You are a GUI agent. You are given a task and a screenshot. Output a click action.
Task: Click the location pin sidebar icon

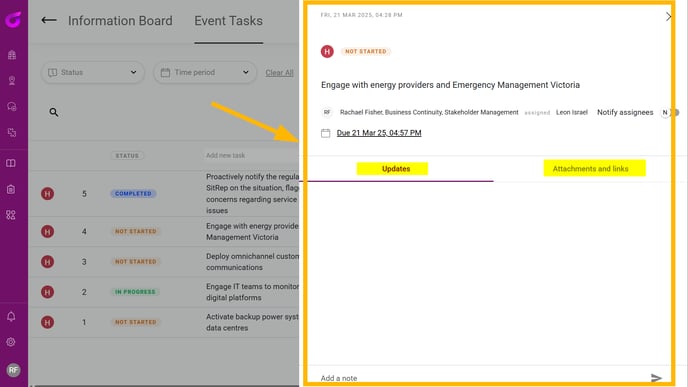click(12, 80)
